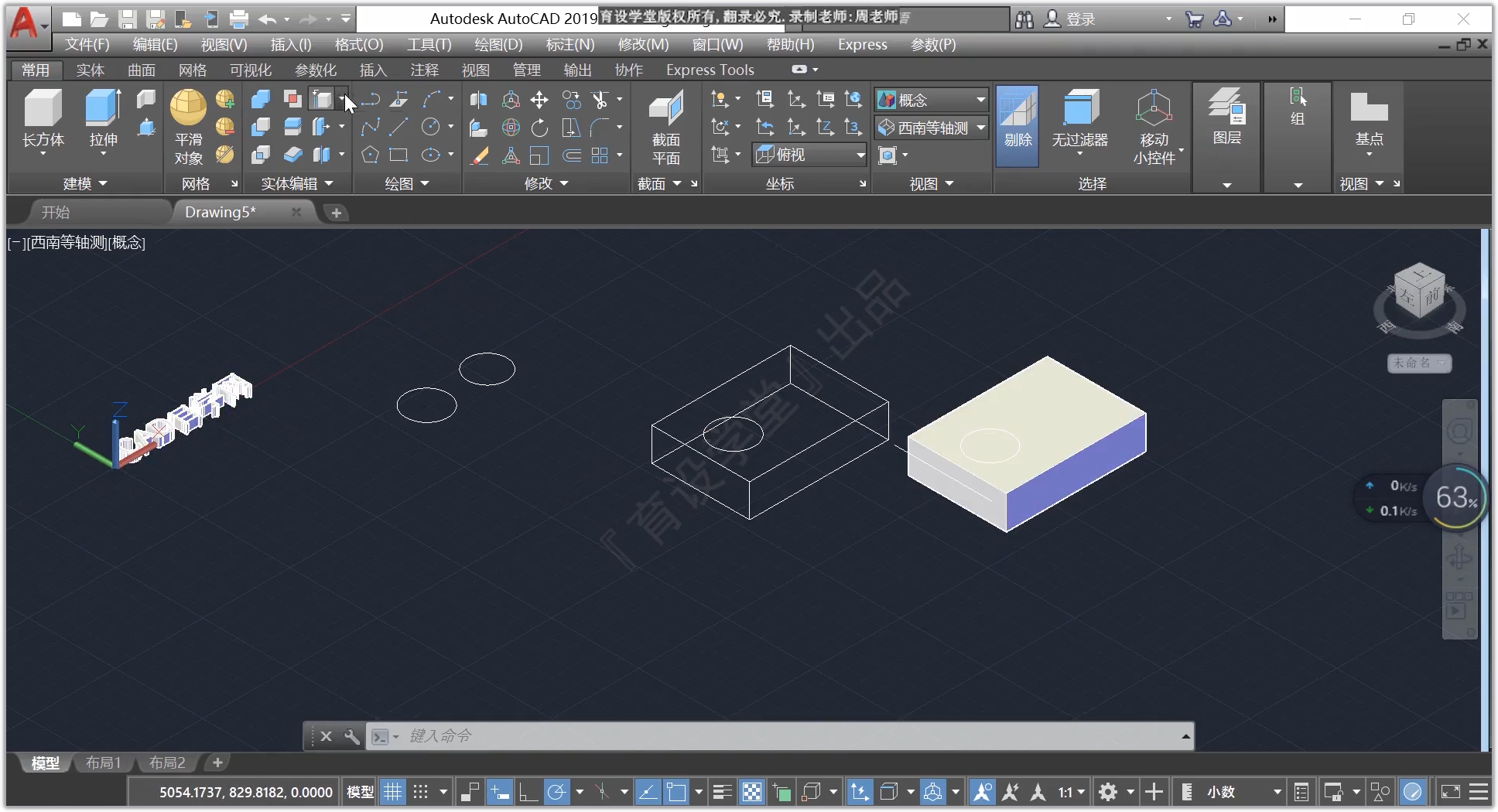This screenshot has height=812, width=1498.
Task: Click the Group (组) icon
Action: coord(1298,107)
